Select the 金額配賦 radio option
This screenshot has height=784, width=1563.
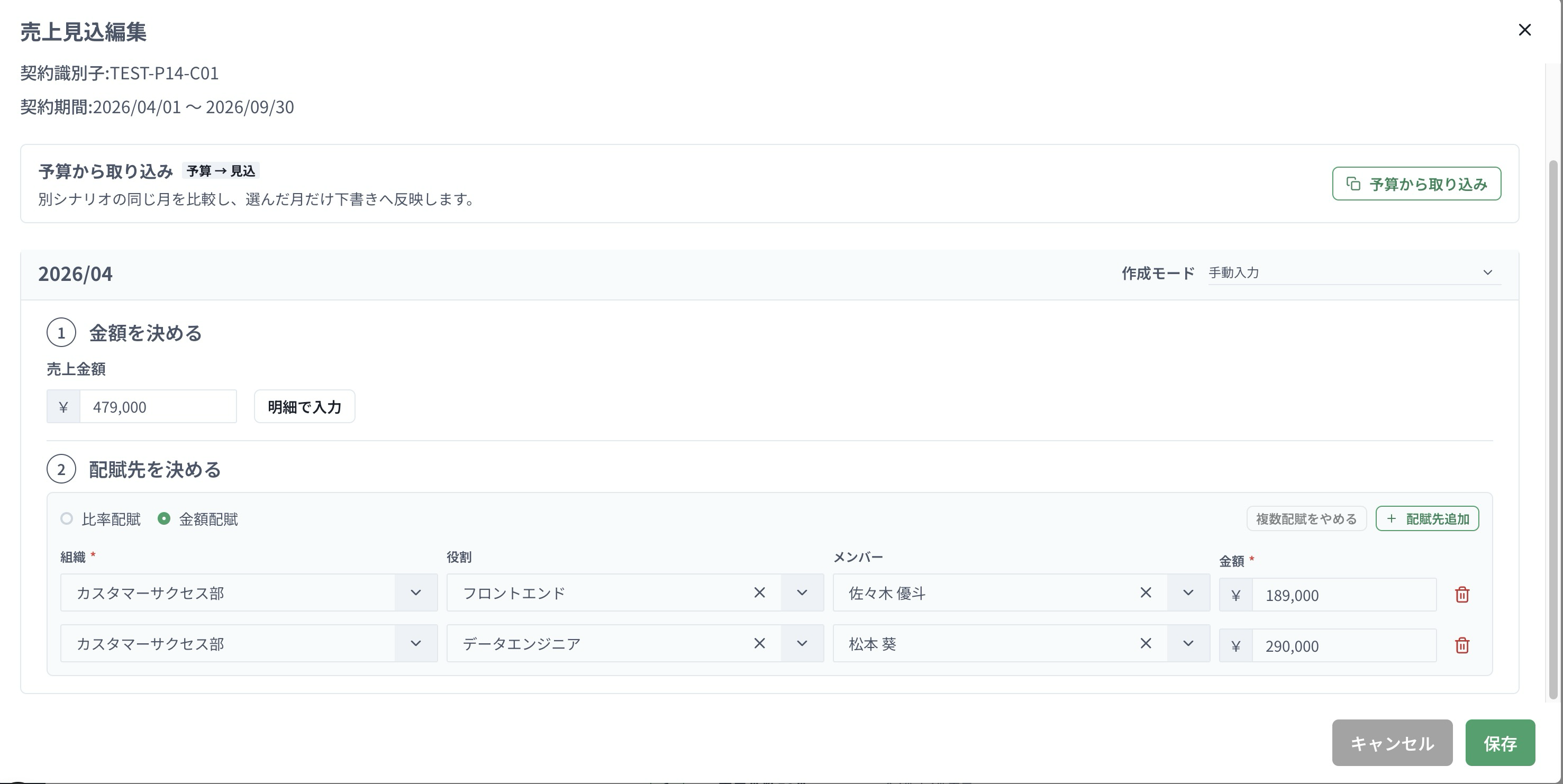164,519
